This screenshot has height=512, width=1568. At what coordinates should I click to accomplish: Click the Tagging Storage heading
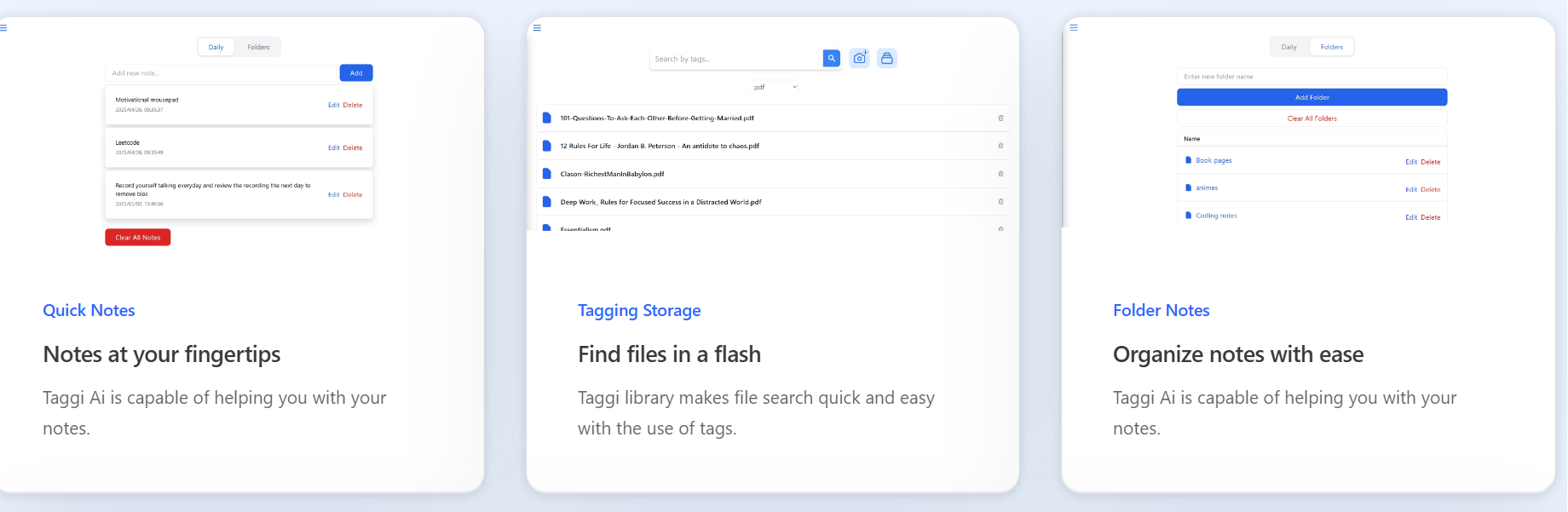click(x=639, y=310)
